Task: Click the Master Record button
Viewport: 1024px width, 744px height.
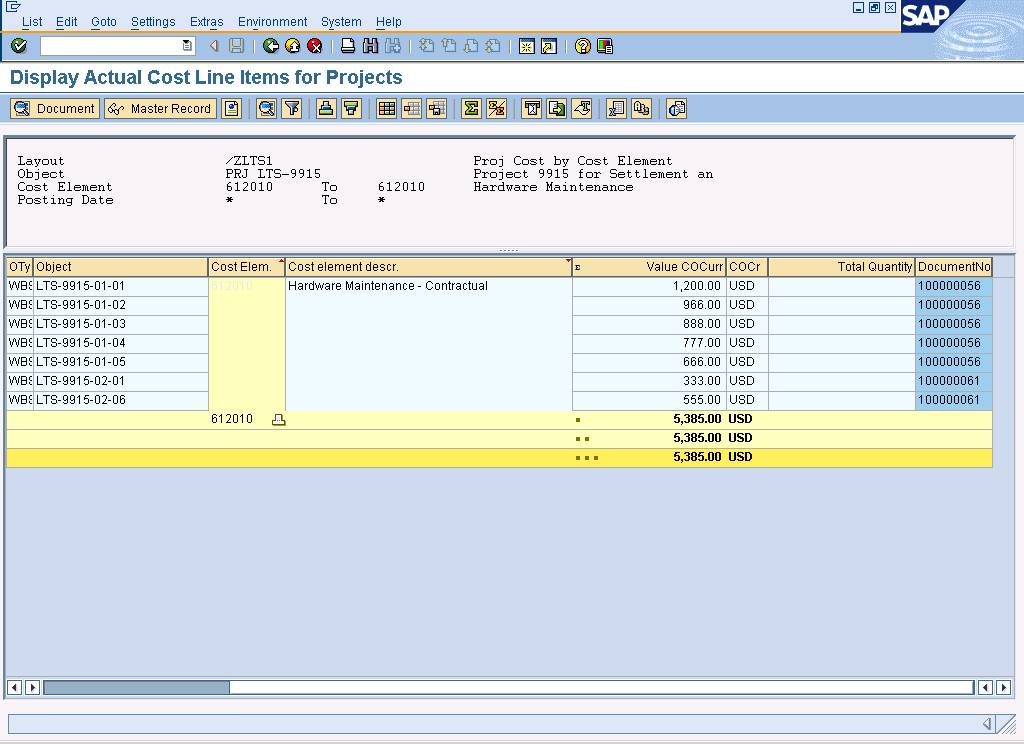Action: click(x=160, y=108)
